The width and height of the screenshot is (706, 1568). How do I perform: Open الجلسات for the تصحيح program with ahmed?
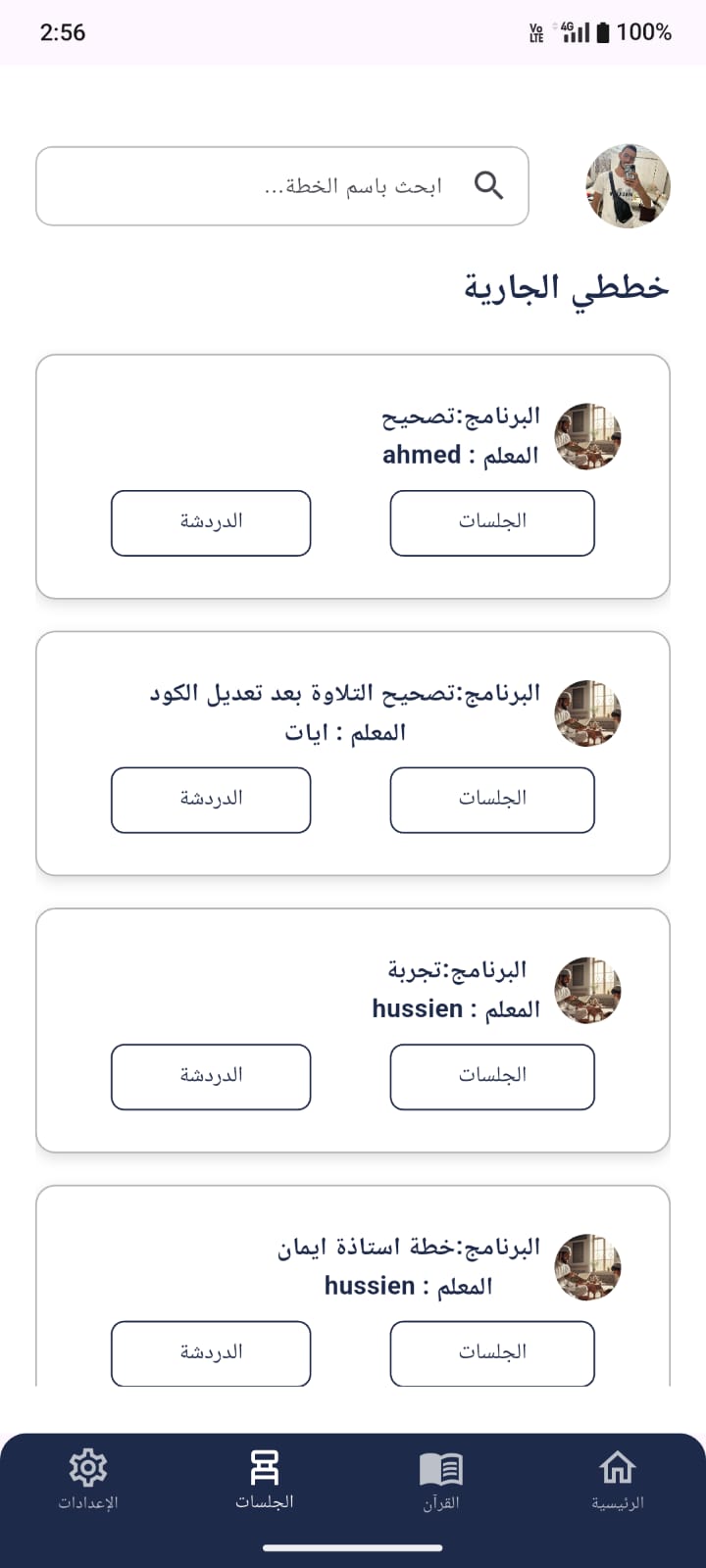tap(492, 522)
